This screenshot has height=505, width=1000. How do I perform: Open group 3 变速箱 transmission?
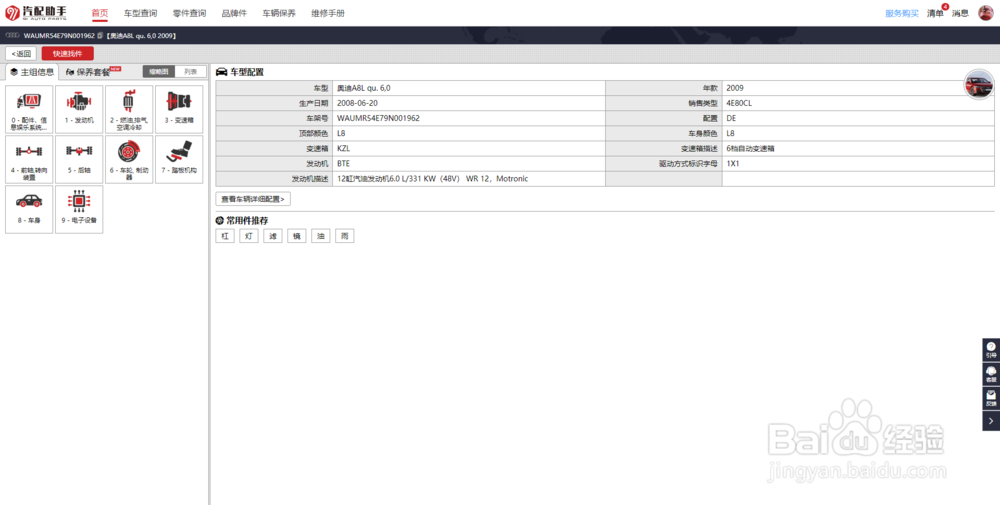(x=179, y=110)
